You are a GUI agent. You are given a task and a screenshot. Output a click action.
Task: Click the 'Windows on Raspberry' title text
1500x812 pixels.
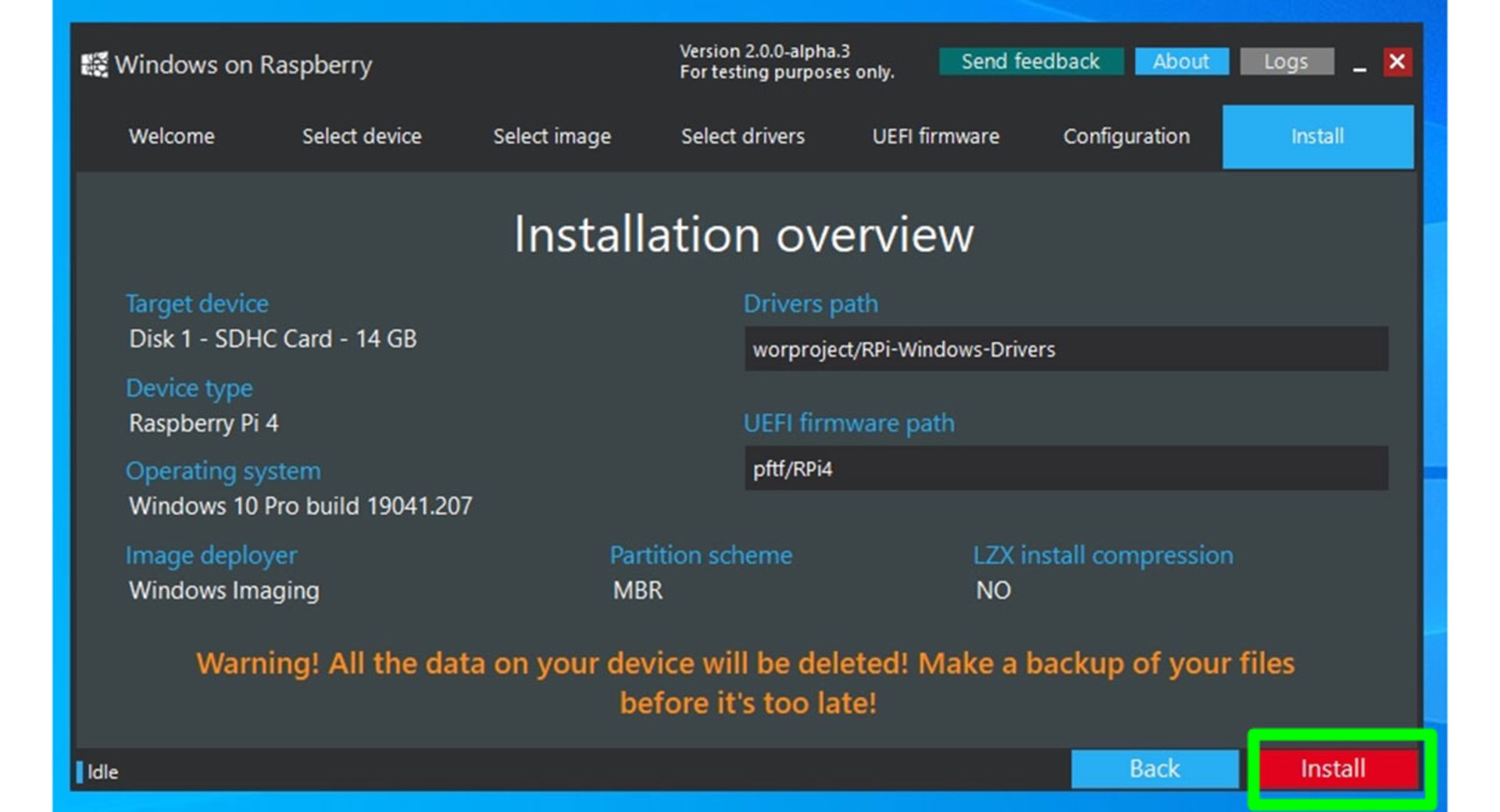[x=244, y=65]
